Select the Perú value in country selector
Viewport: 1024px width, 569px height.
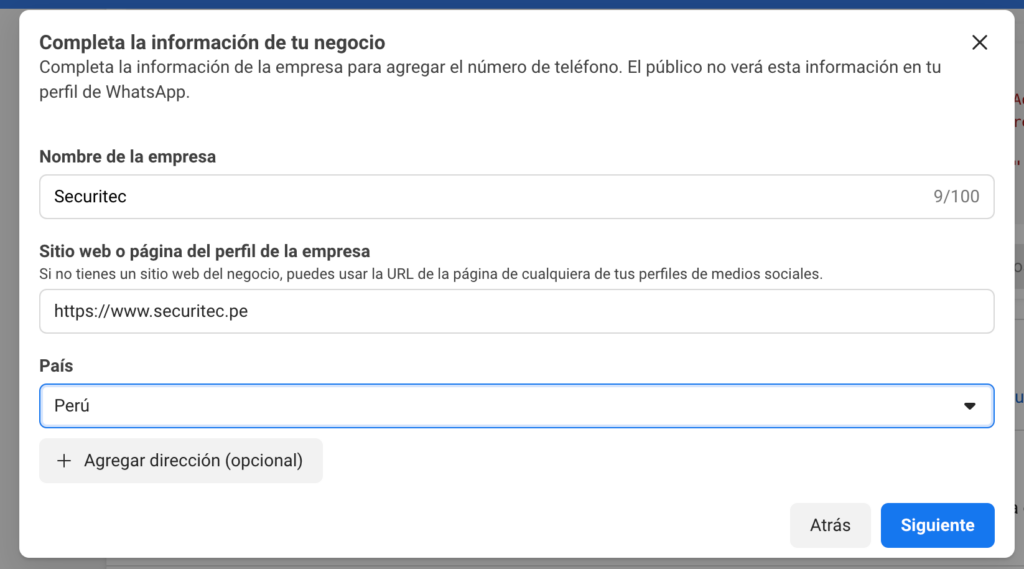point(72,406)
